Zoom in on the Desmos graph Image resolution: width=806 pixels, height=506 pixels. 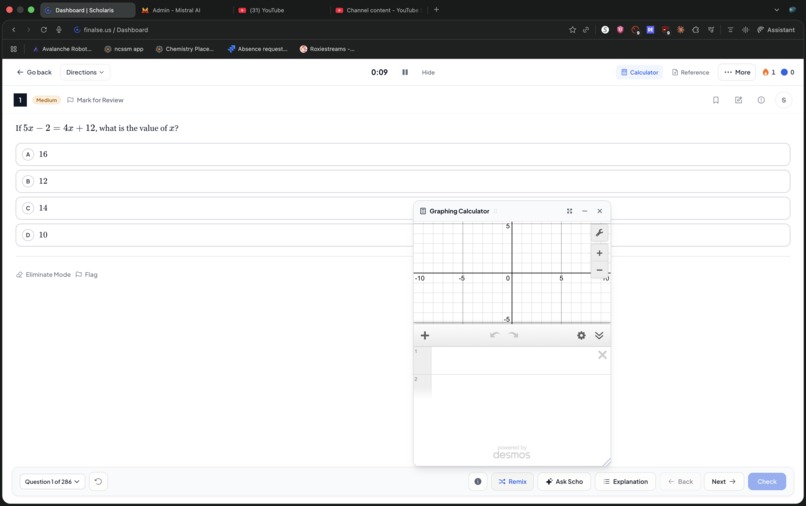pos(599,253)
